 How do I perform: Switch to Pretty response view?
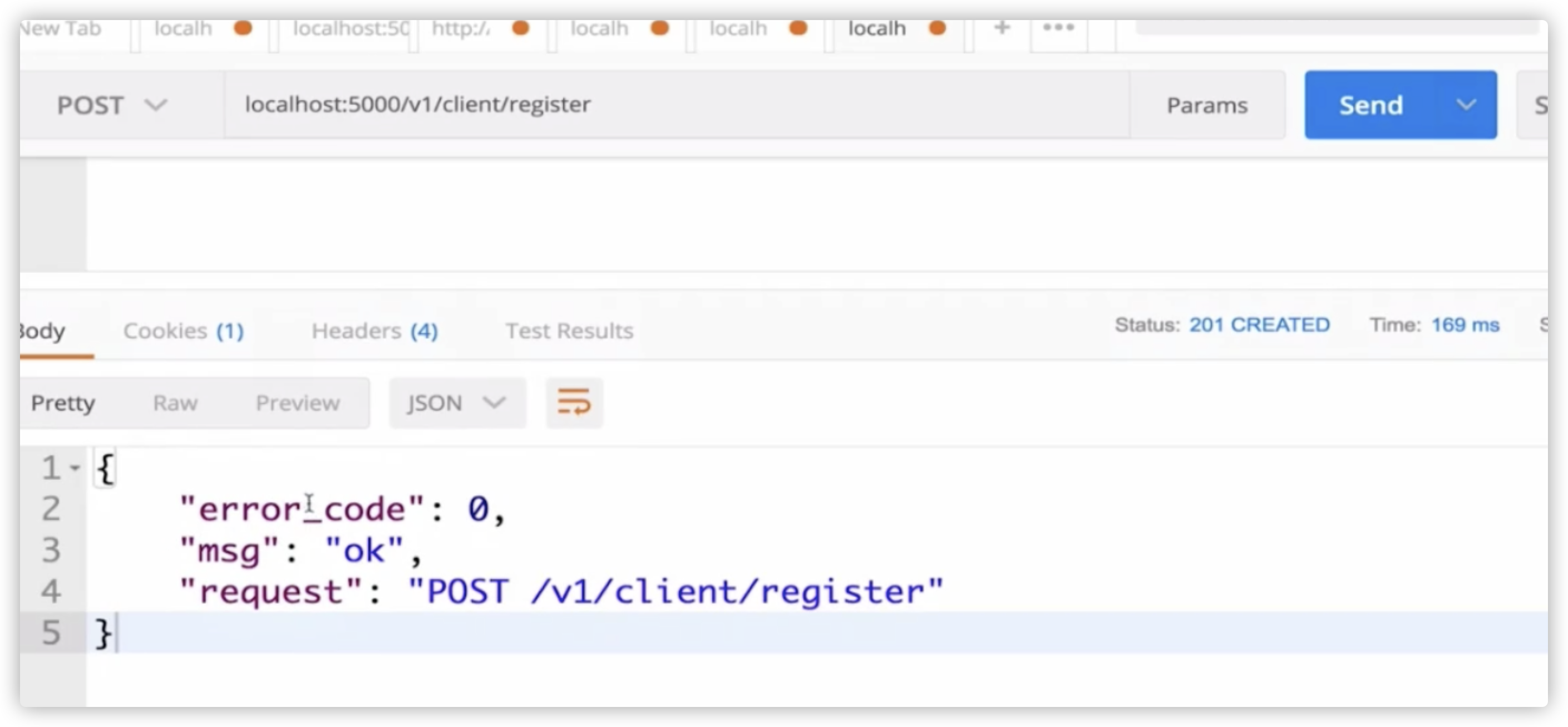63,402
